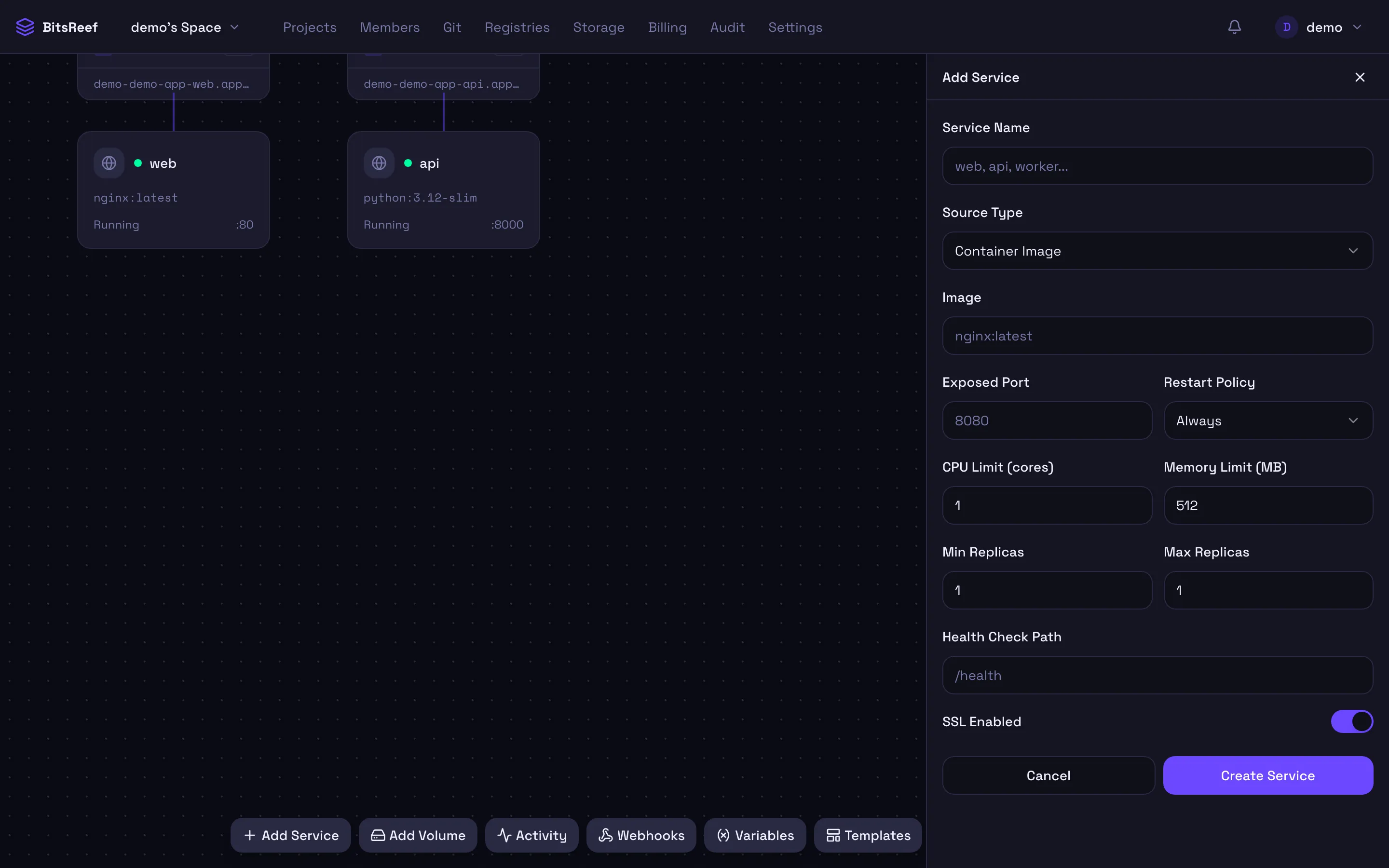Close the Add Service panel

tap(1359, 77)
